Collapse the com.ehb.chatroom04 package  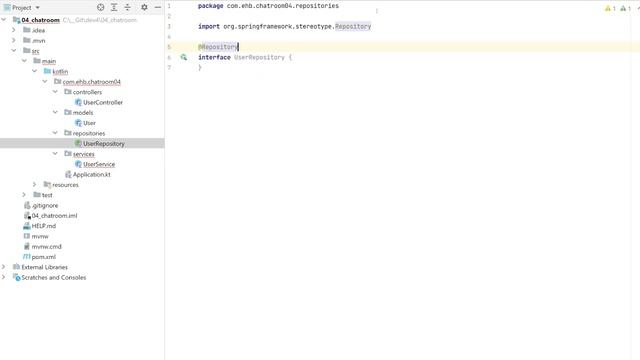45,82
